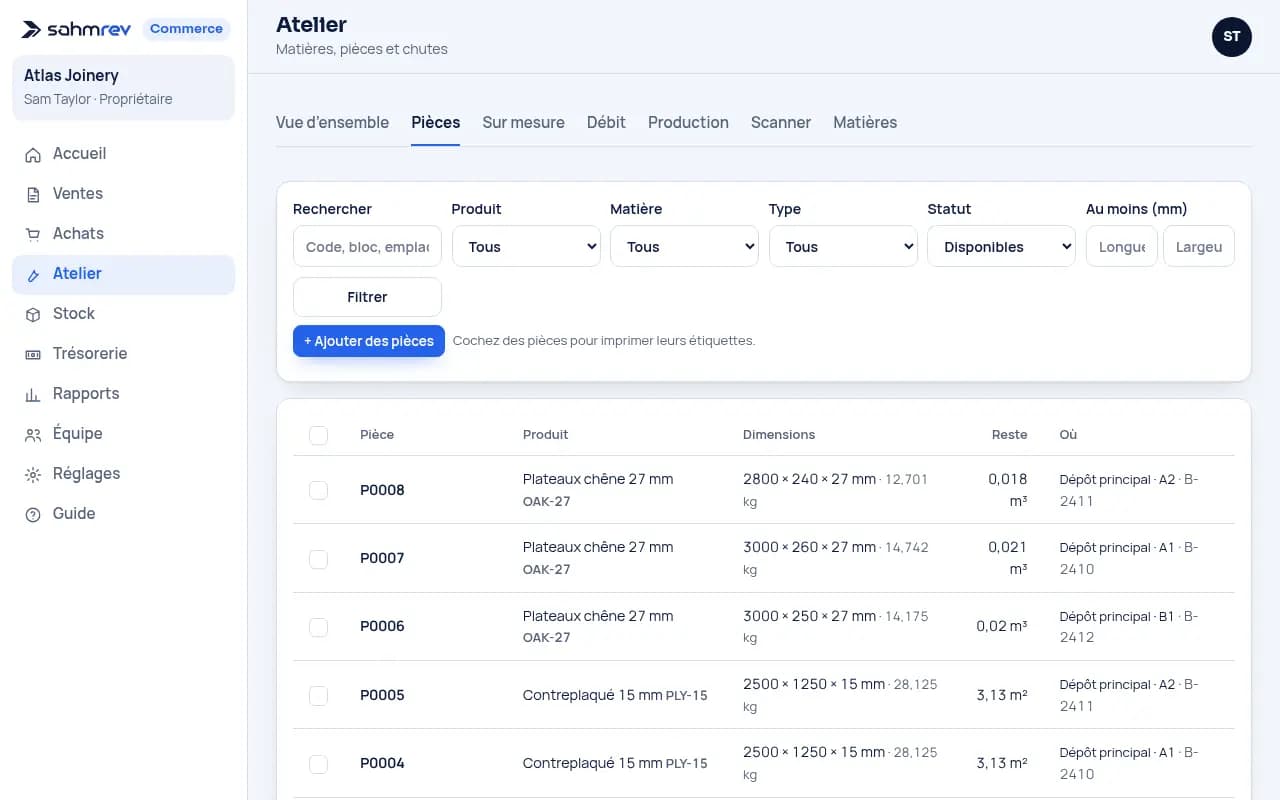
Task: Click the Stock box icon
Action: click(33, 314)
